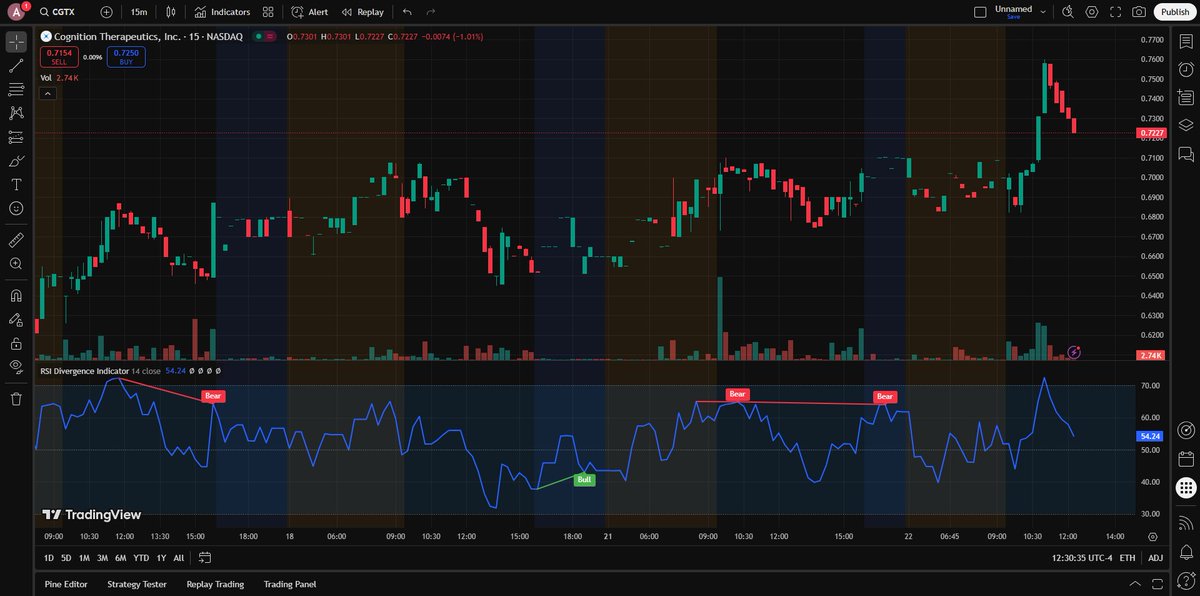
Task: Select the ruler measure tool
Action: click(x=16, y=240)
